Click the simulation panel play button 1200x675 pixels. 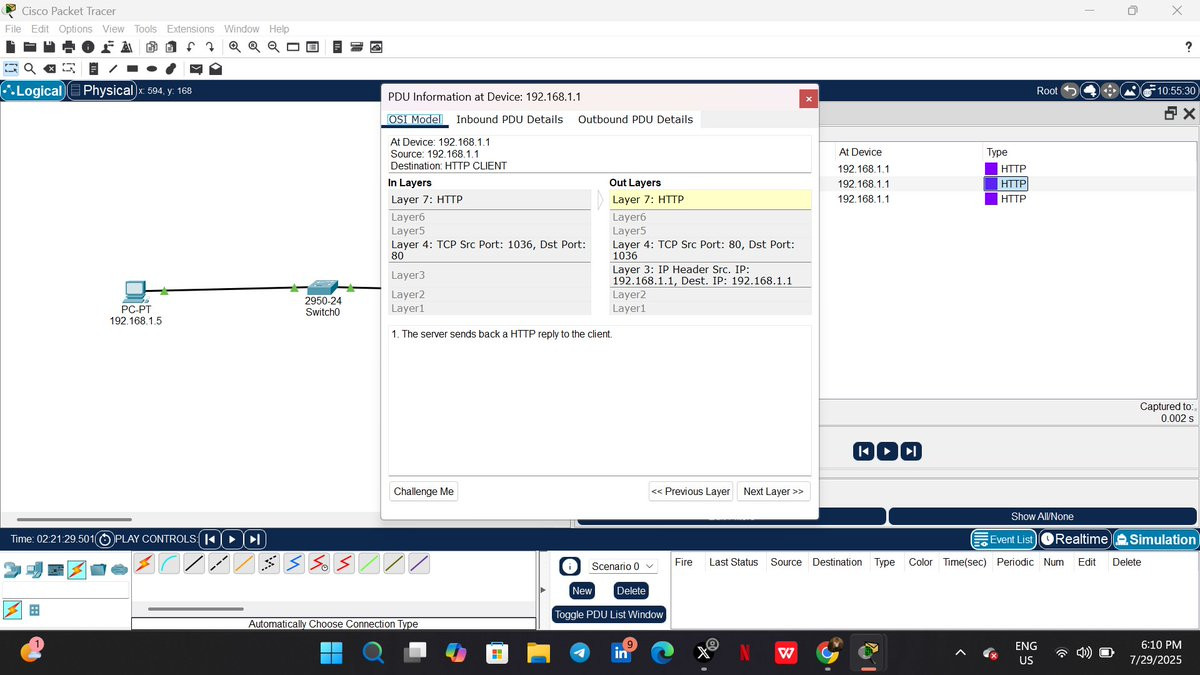click(x=887, y=451)
